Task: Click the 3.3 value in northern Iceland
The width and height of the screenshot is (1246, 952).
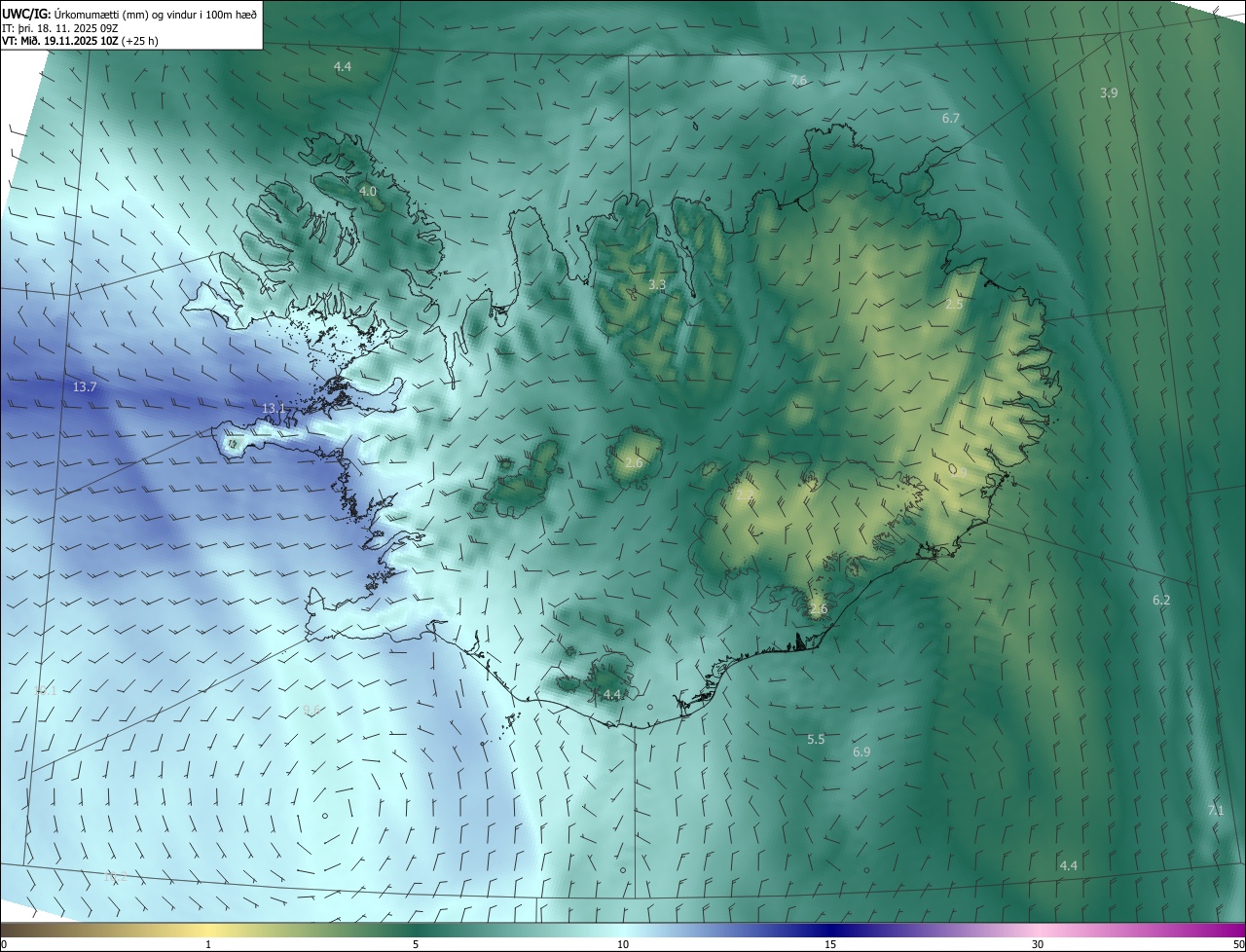Action: 657,285
